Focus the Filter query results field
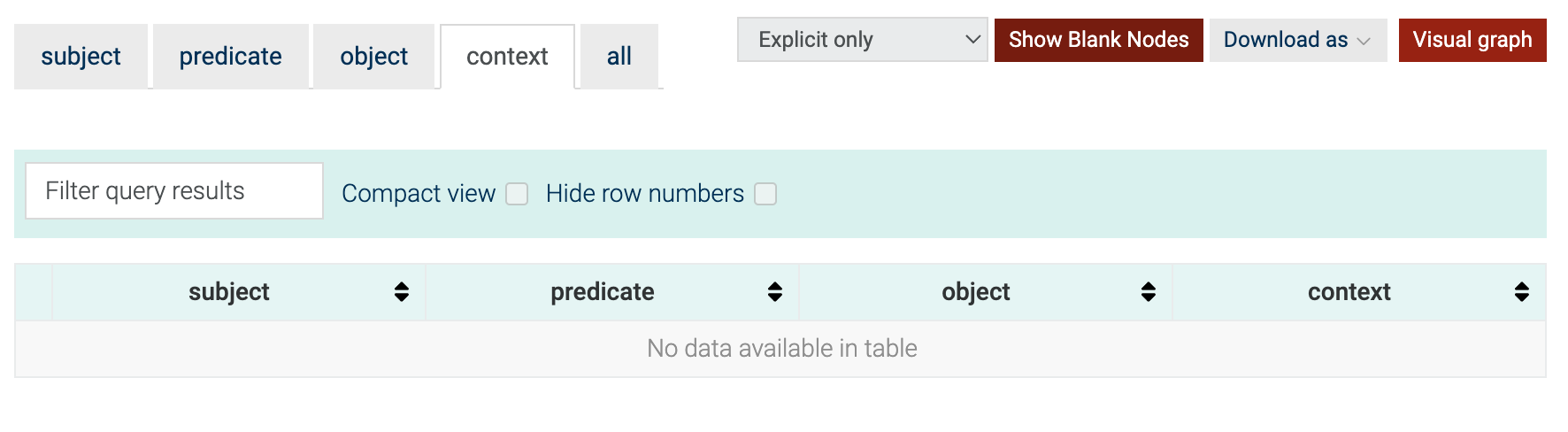Image resolution: width=1568 pixels, height=432 pixels. pyautogui.click(x=174, y=191)
